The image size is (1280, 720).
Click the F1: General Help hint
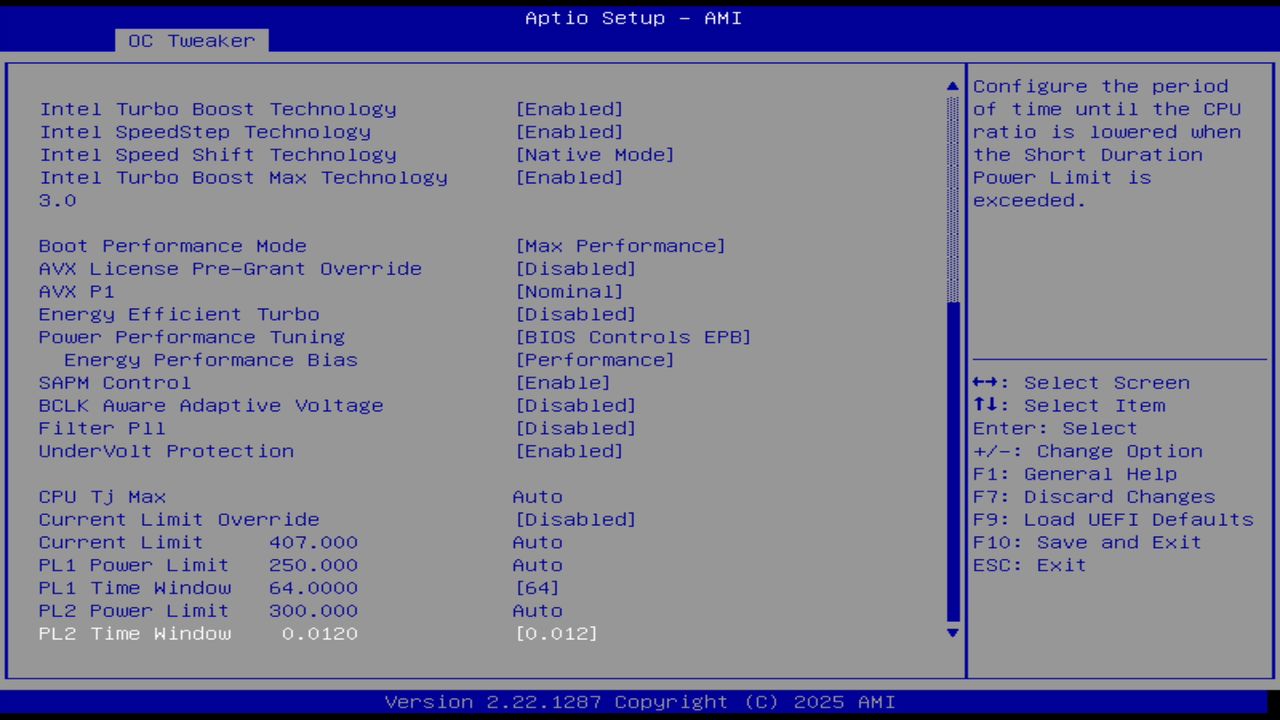tap(1075, 474)
